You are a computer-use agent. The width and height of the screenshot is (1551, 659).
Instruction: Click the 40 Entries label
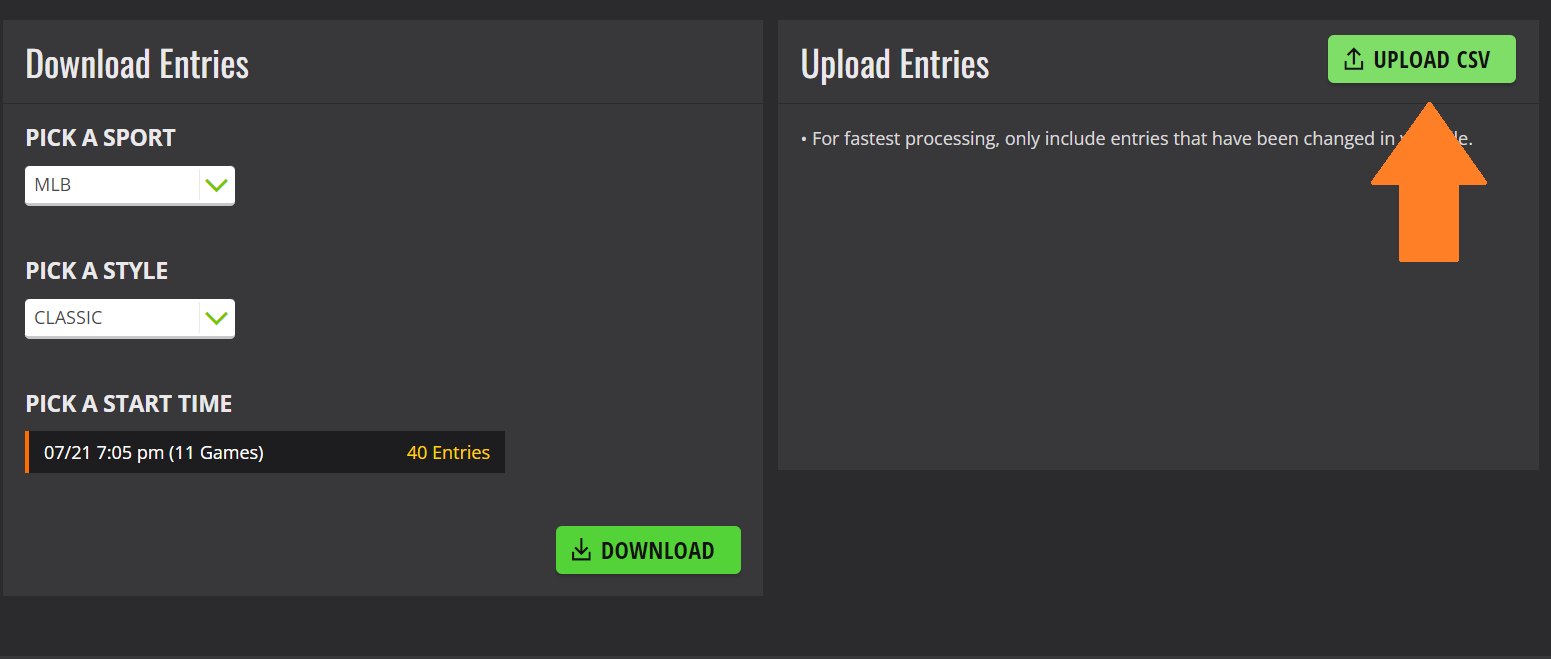448,452
